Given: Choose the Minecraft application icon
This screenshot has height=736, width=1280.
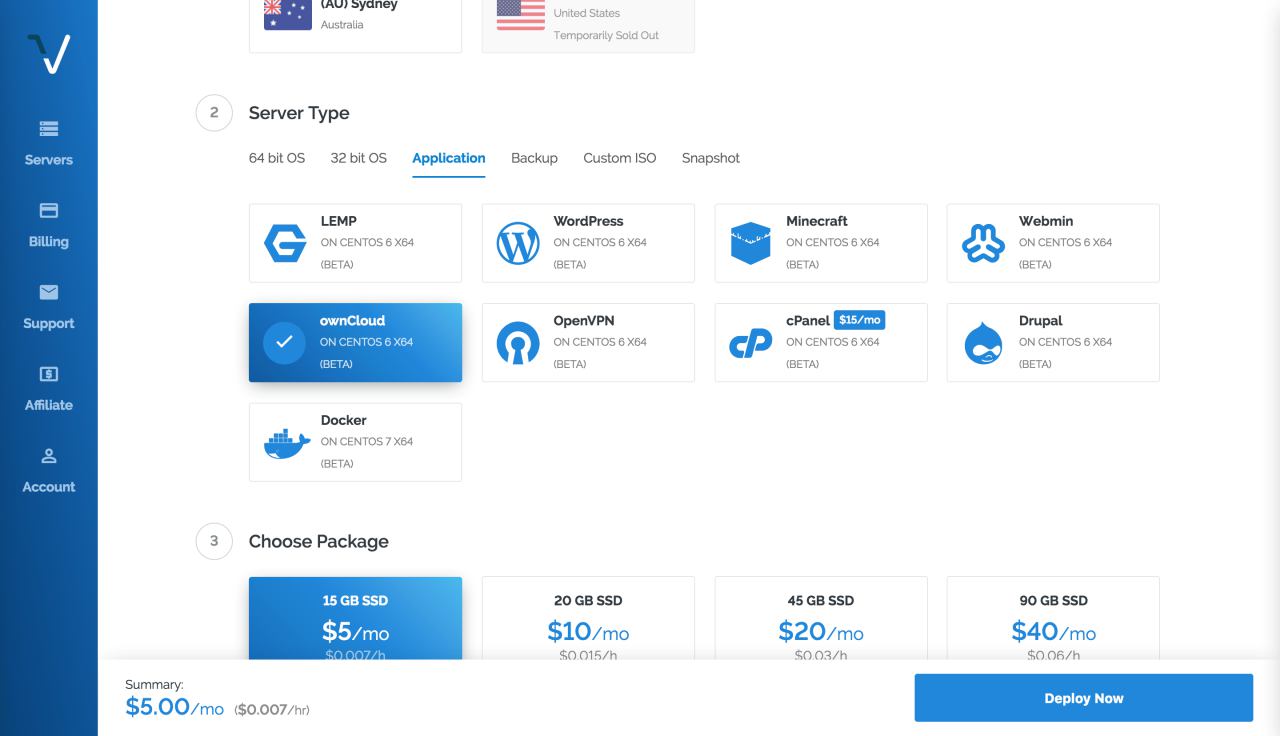Looking at the screenshot, I should [x=750, y=243].
